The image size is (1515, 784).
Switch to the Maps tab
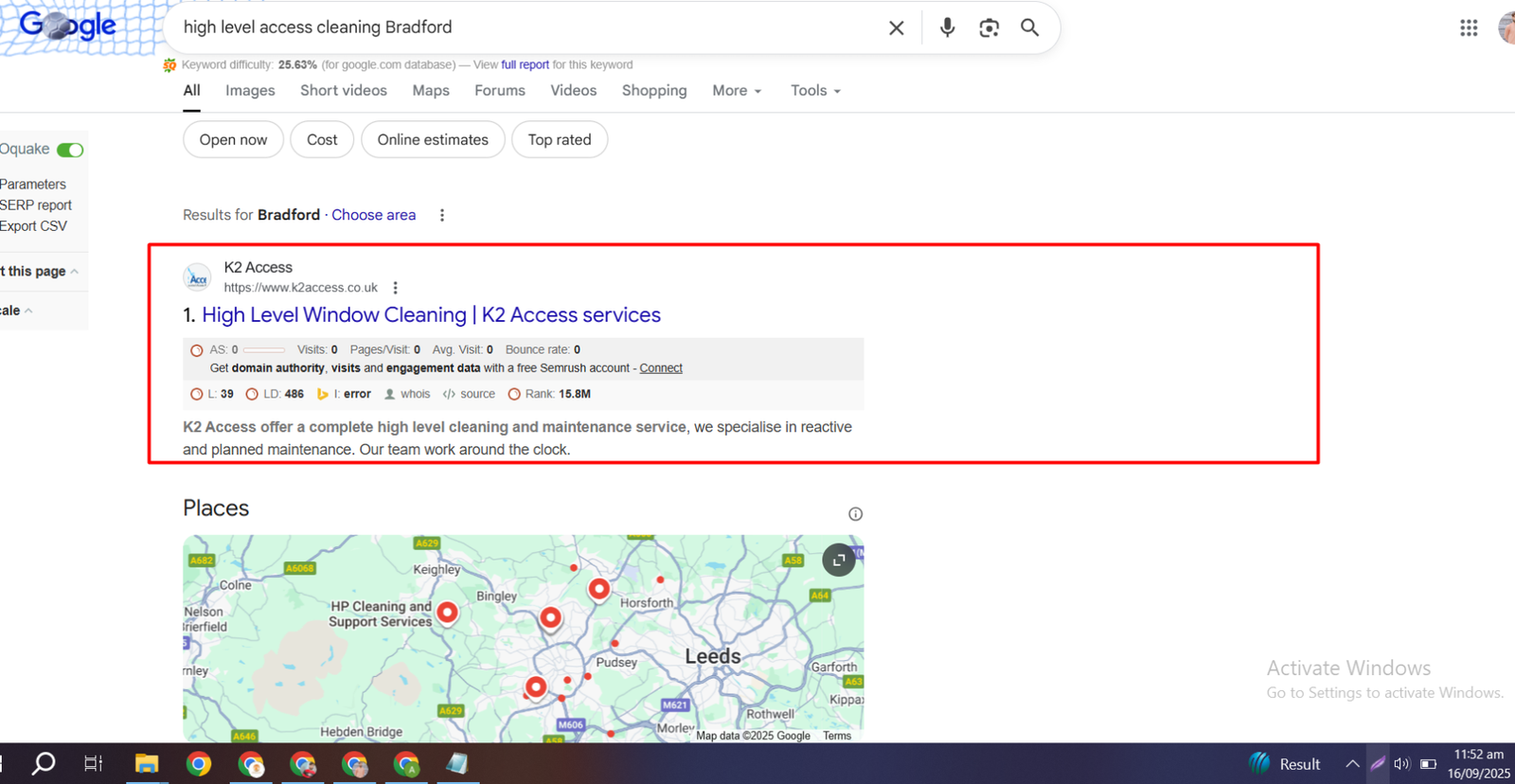[431, 91]
